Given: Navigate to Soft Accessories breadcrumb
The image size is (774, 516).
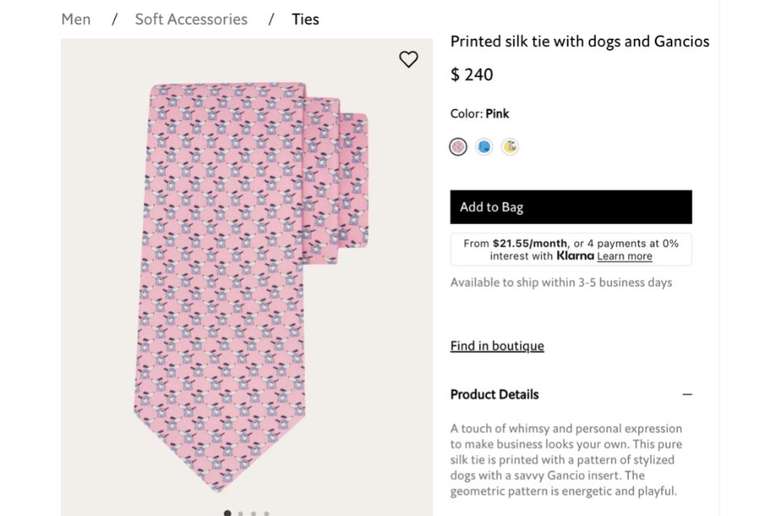Looking at the screenshot, I should 191,19.
